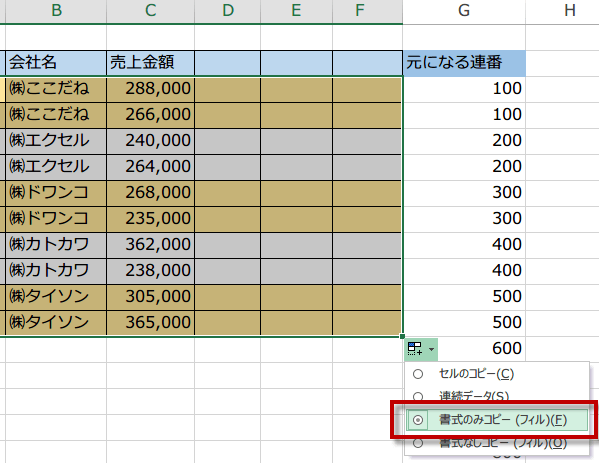
Task: Select the cell showing 288,000
Action: click(151, 89)
